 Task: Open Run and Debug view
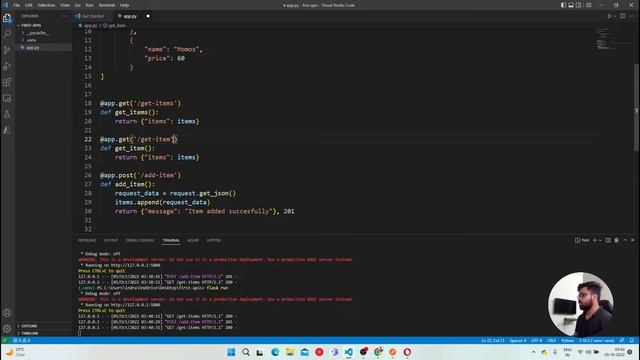(7, 66)
